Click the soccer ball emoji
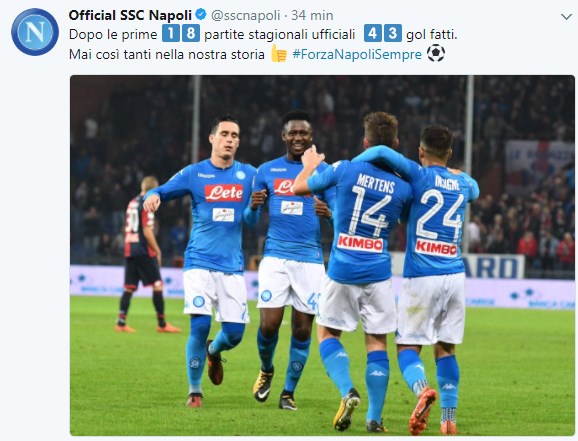 click(436, 53)
